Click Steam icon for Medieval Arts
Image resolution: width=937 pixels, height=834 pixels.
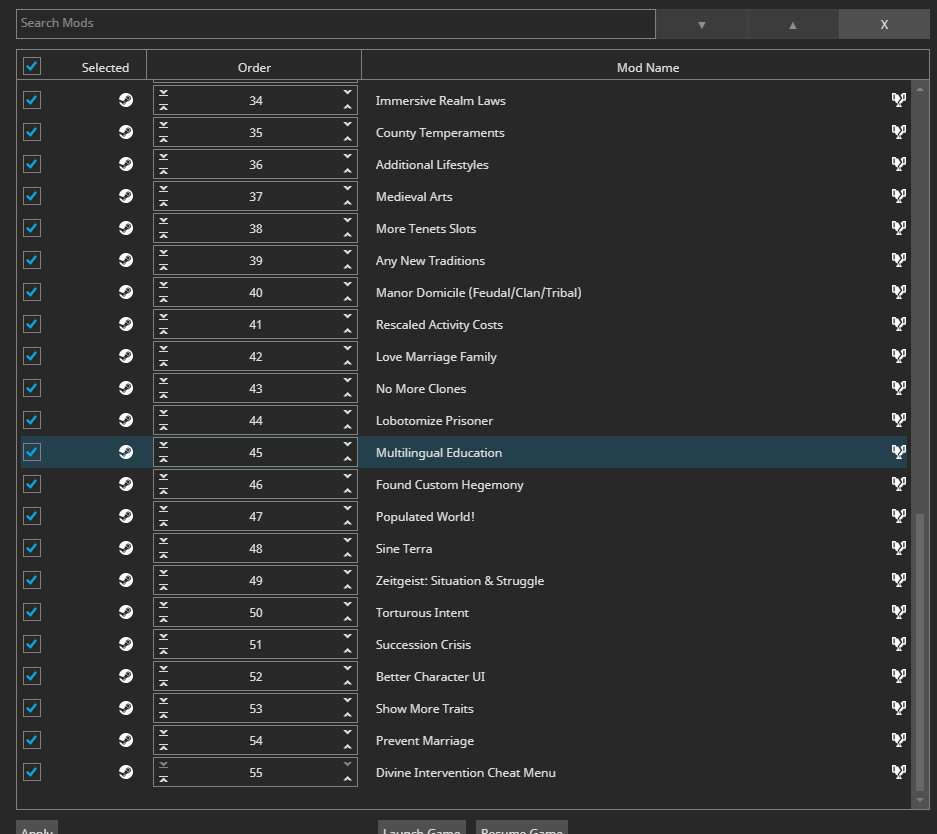(x=125, y=196)
